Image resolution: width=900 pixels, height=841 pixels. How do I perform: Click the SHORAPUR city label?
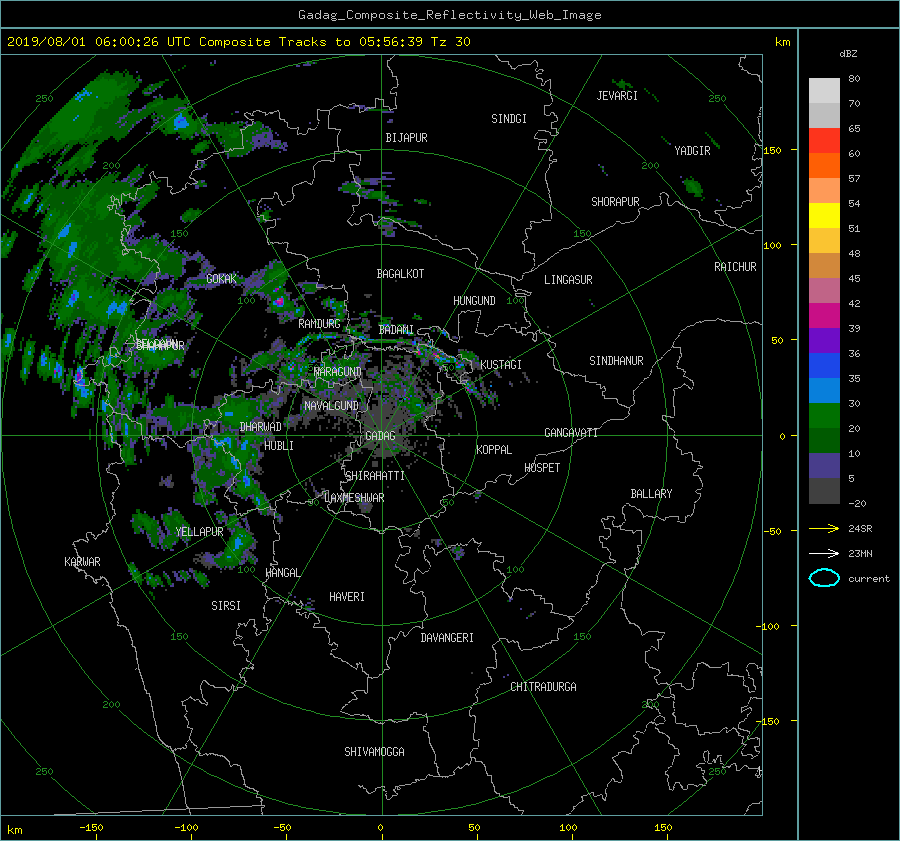click(x=615, y=202)
